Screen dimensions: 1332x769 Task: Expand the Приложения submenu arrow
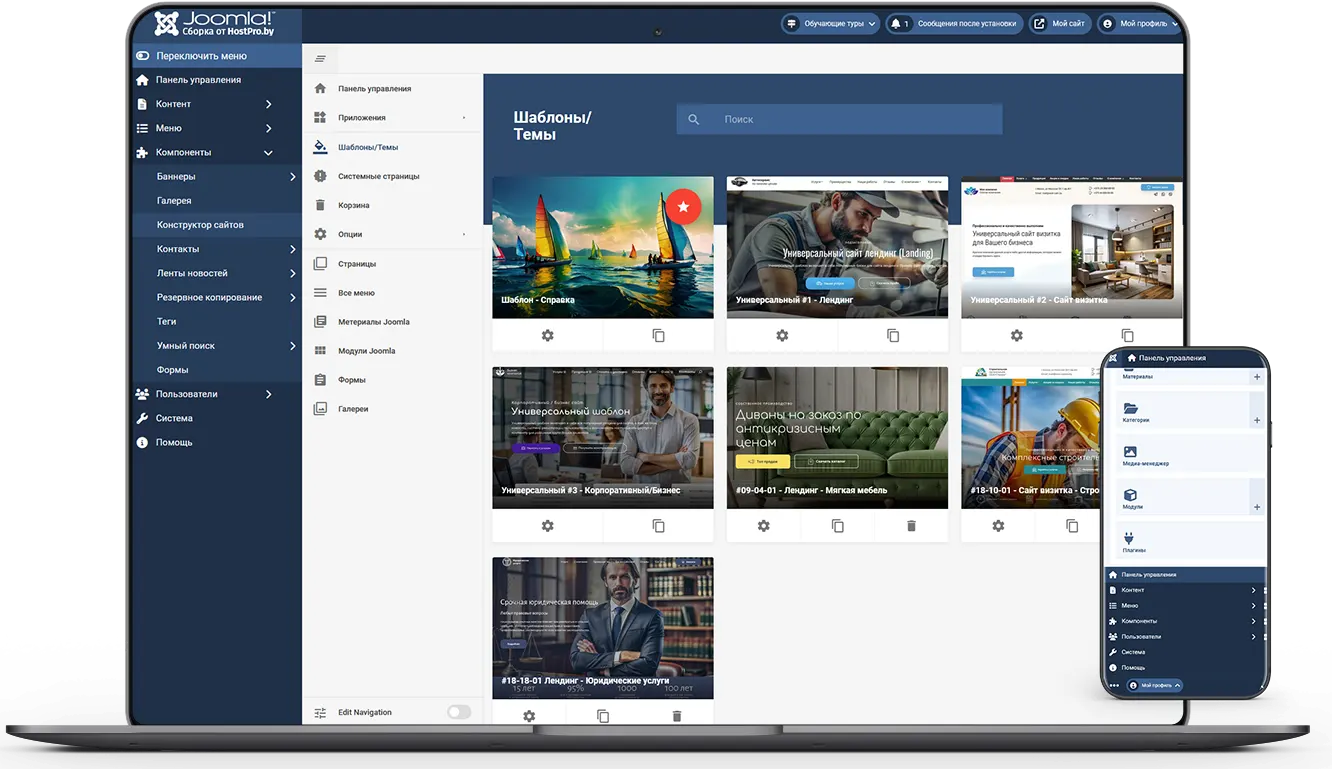click(x=463, y=118)
